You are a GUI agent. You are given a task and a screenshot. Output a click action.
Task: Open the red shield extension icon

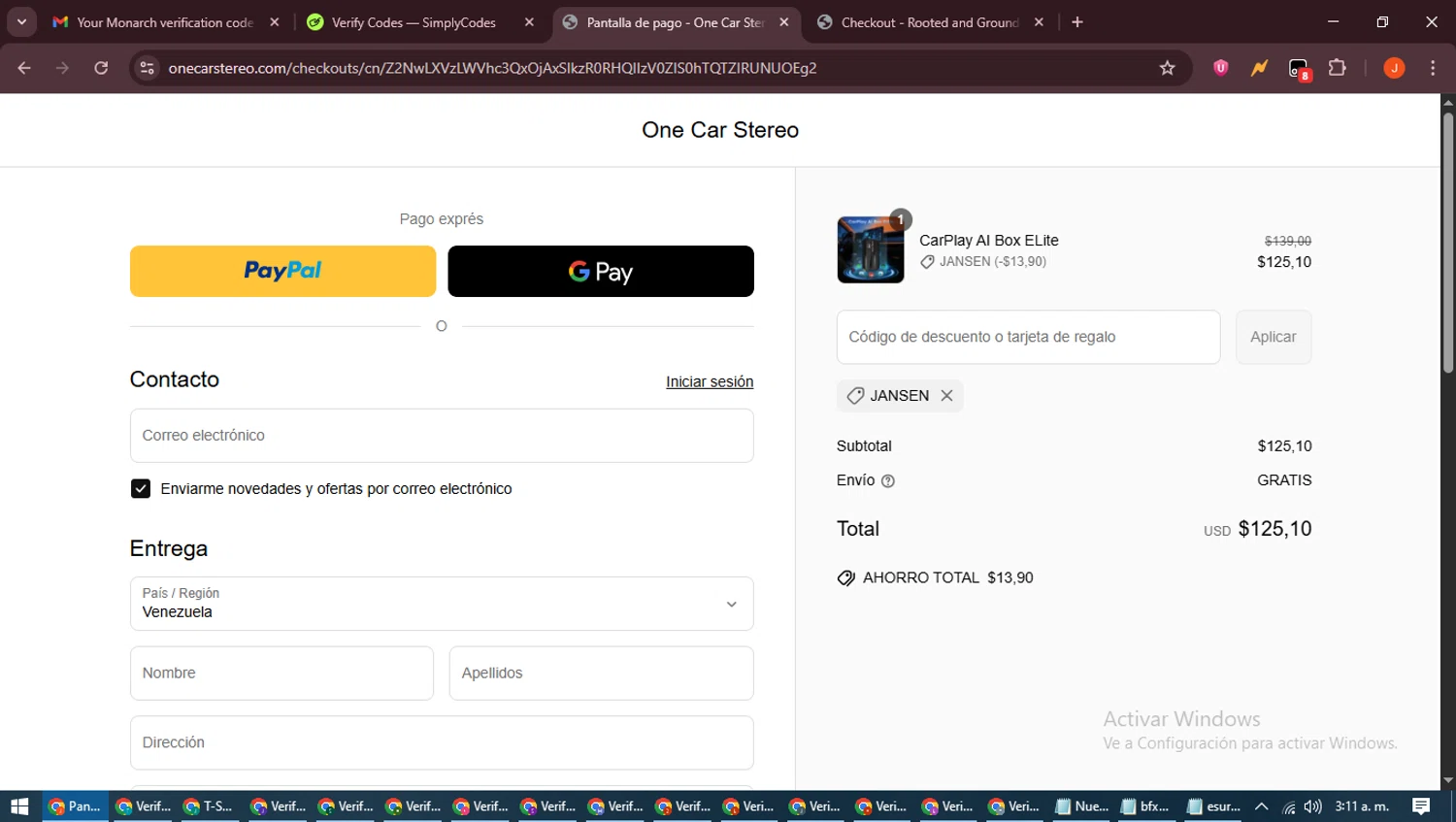point(1221,68)
